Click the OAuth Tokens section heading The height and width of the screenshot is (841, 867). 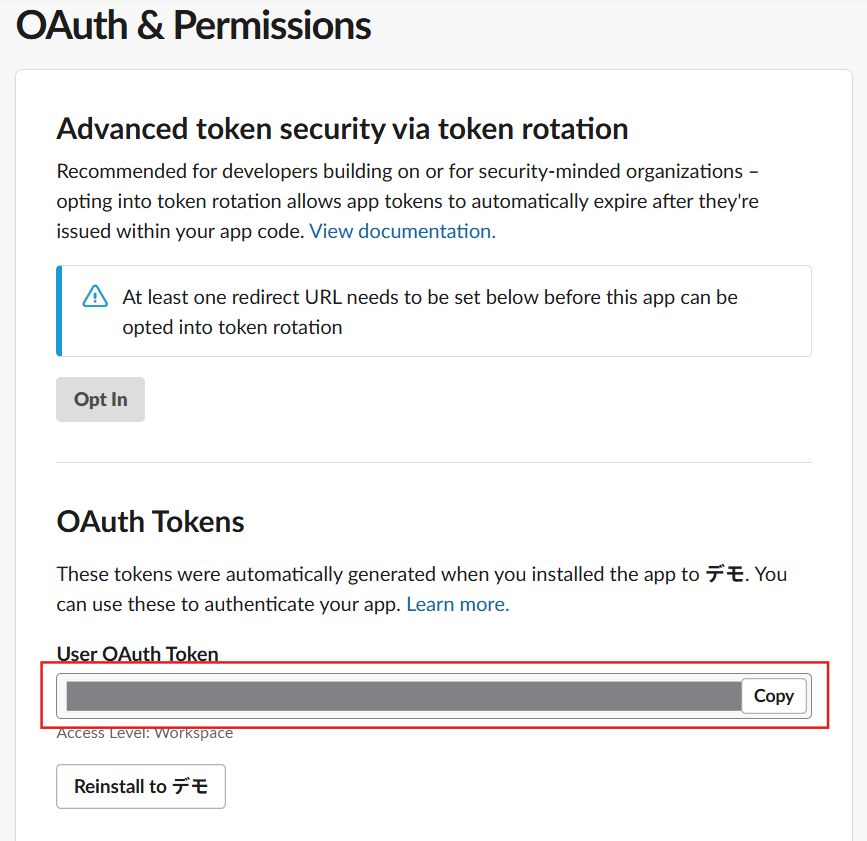point(151,521)
